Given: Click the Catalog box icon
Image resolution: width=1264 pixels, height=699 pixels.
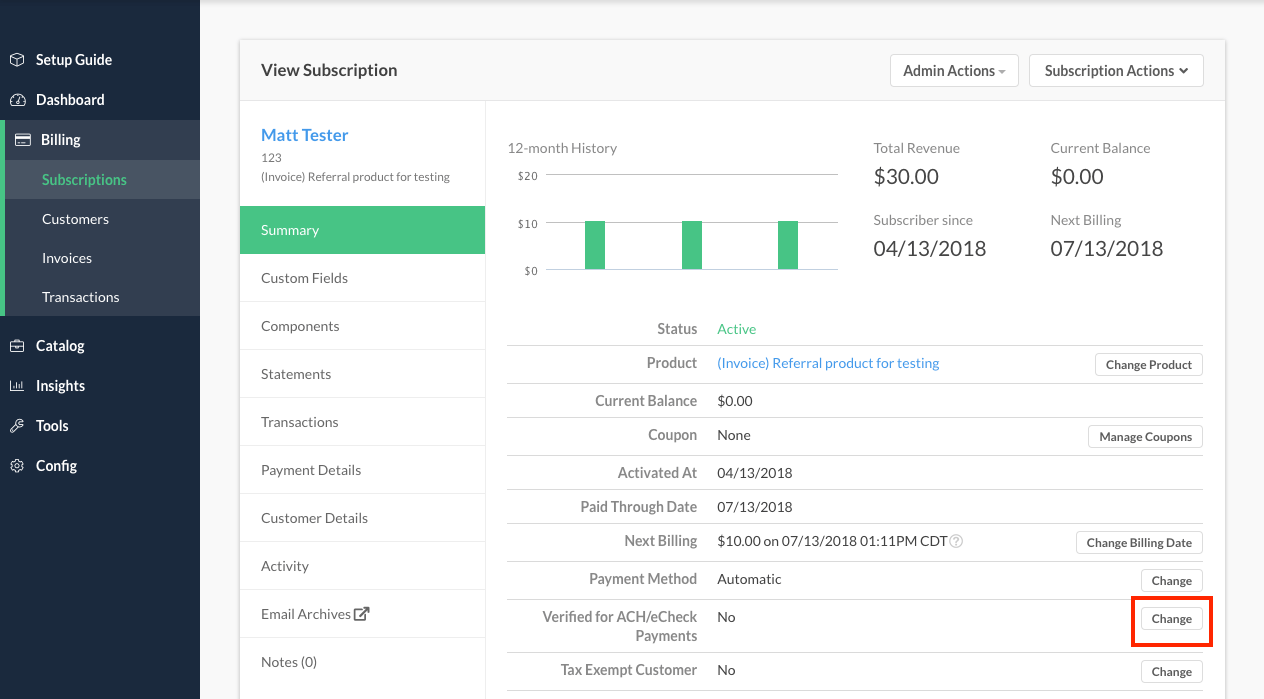Looking at the screenshot, I should (x=17, y=346).
